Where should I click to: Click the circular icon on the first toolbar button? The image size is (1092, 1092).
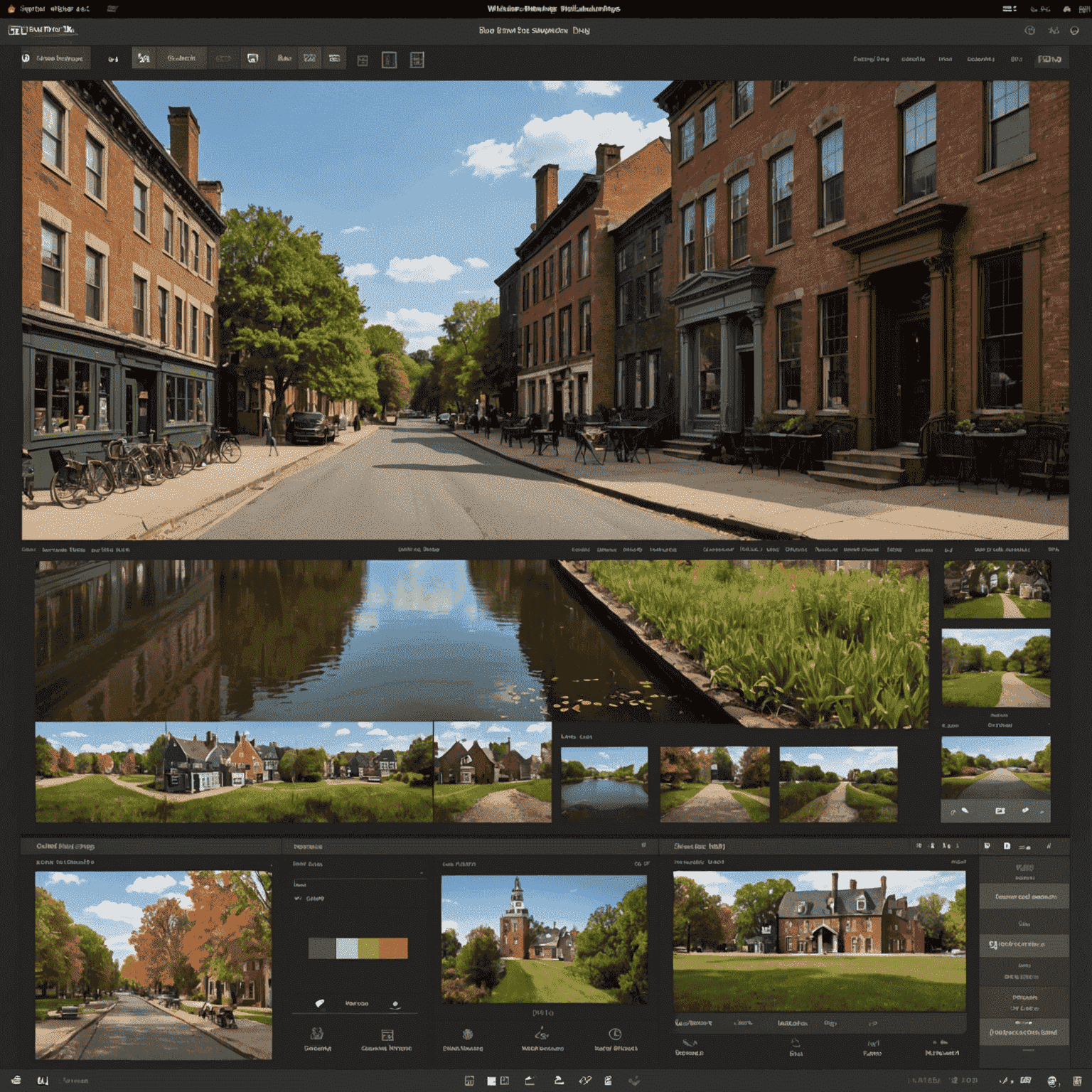coord(26,58)
